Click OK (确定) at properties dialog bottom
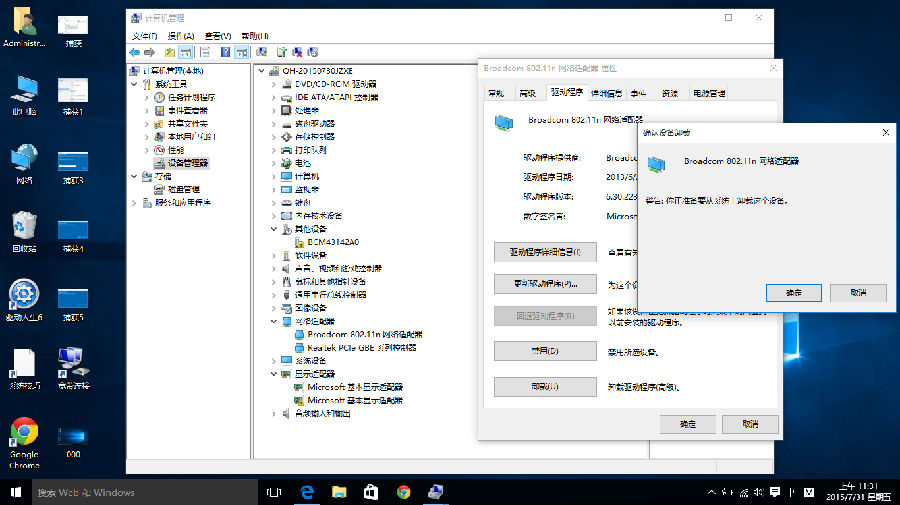 point(688,424)
